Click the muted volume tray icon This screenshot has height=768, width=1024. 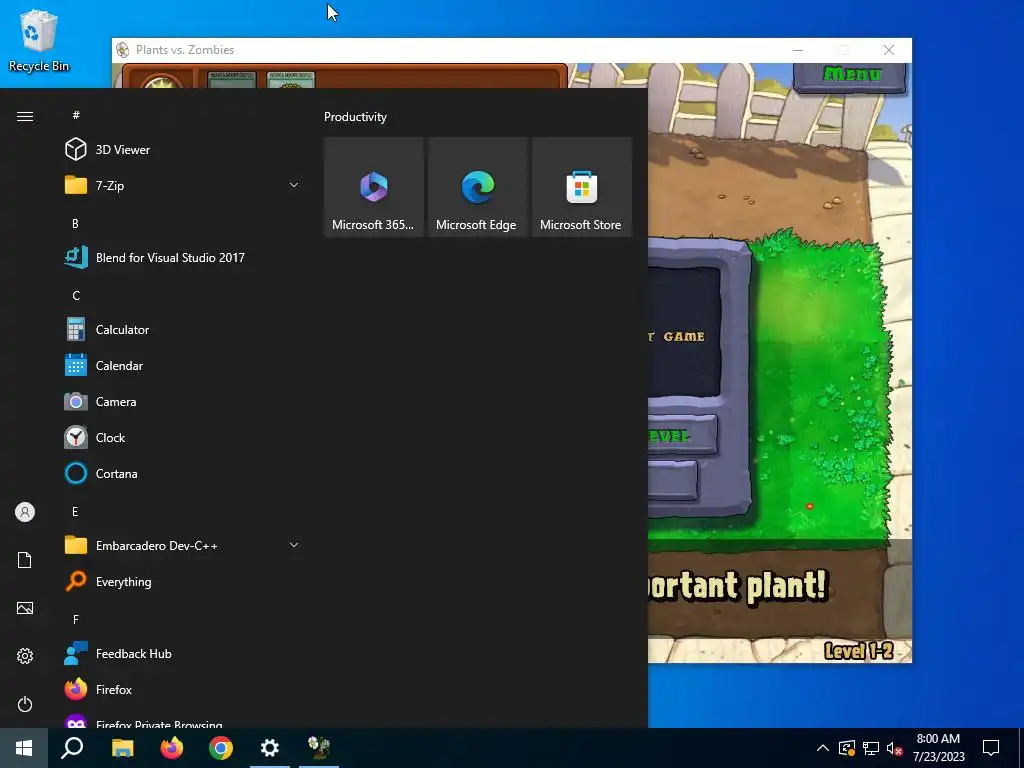click(x=894, y=748)
